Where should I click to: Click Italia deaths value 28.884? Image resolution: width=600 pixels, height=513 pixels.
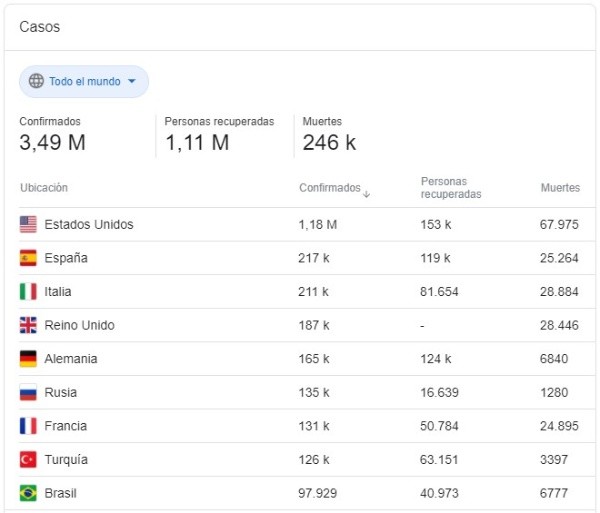click(x=559, y=292)
